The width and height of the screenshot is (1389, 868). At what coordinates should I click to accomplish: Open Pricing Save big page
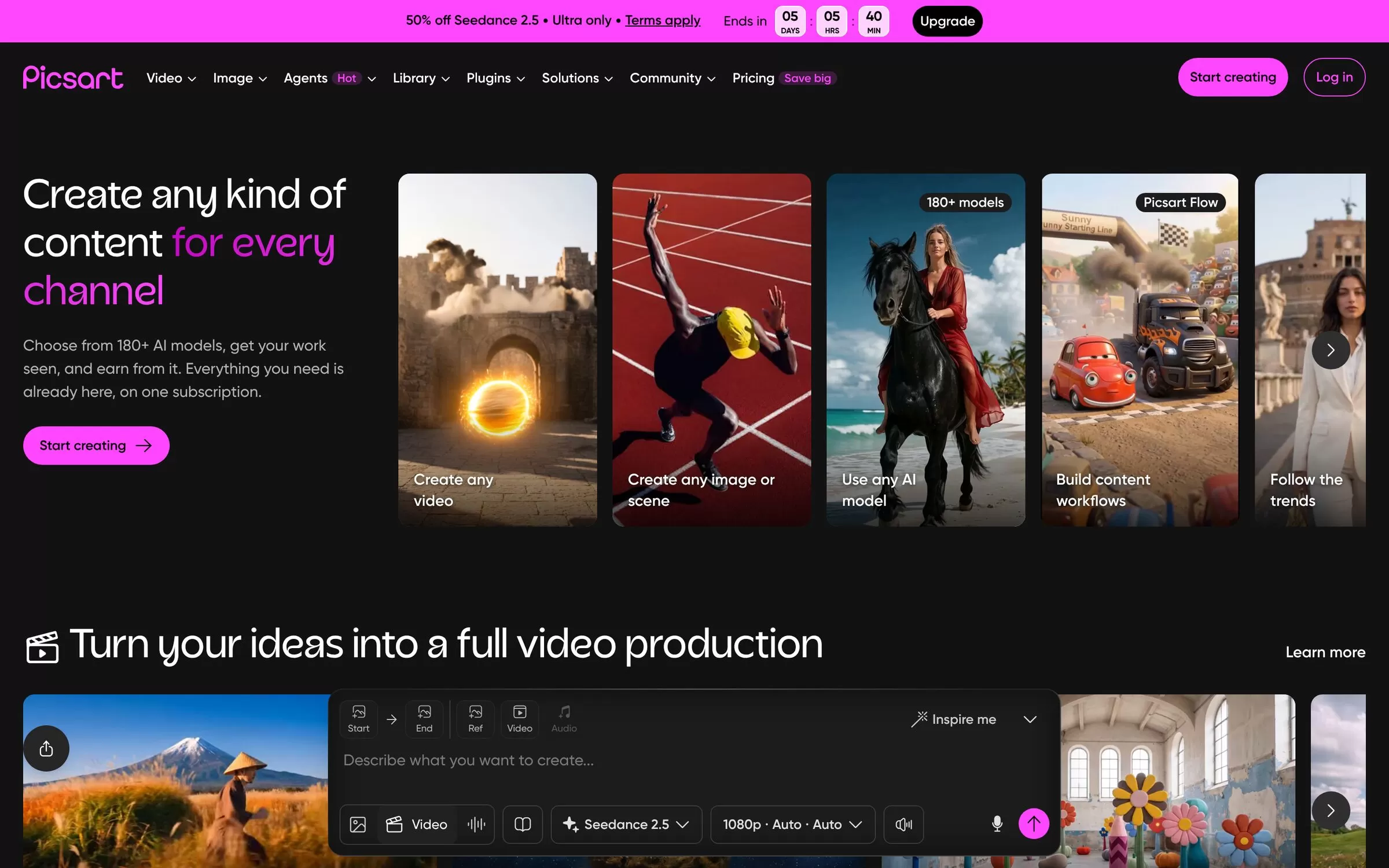tap(784, 78)
